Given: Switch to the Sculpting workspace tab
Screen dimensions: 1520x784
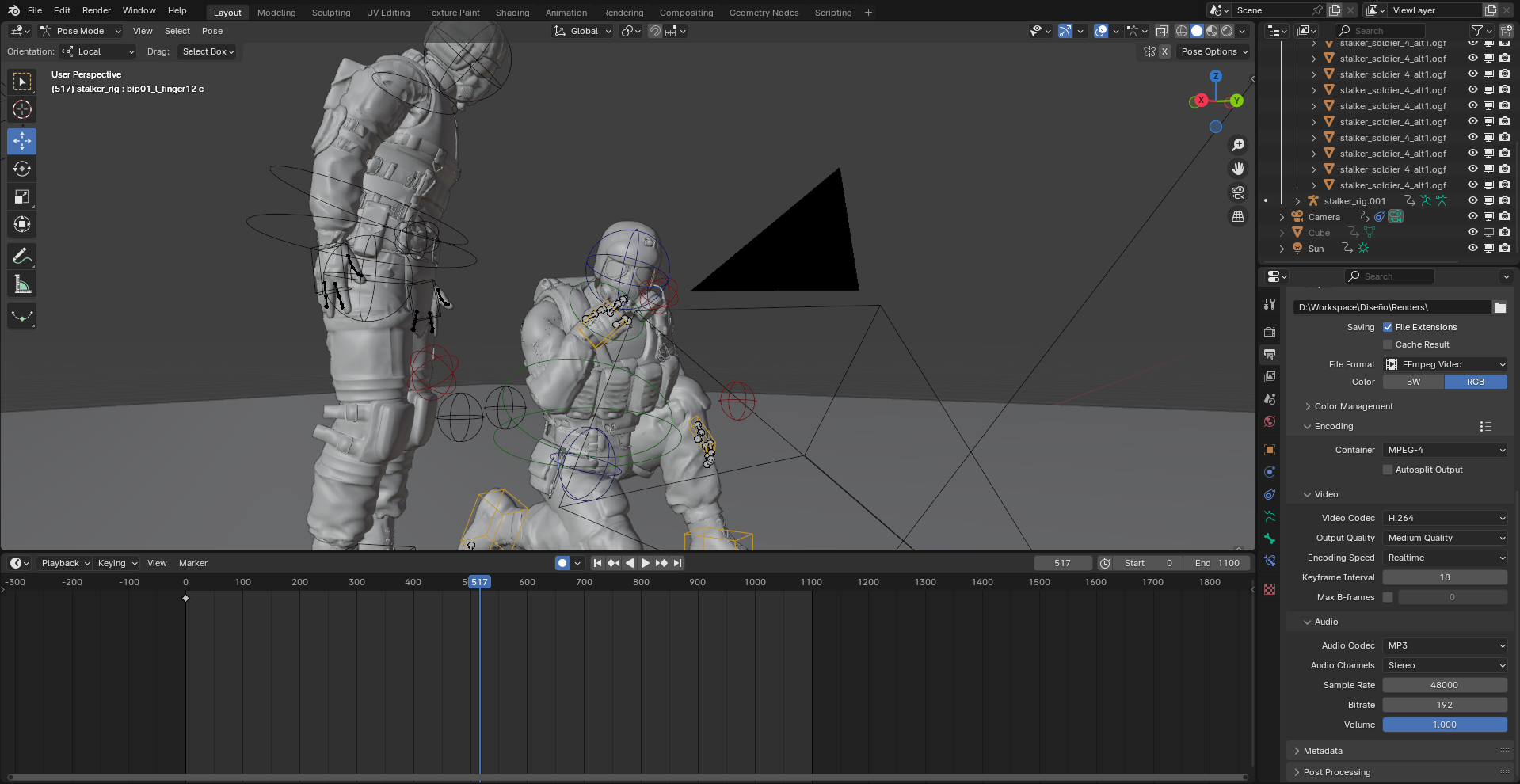Looking at the screenshot, I should [331, 13].
